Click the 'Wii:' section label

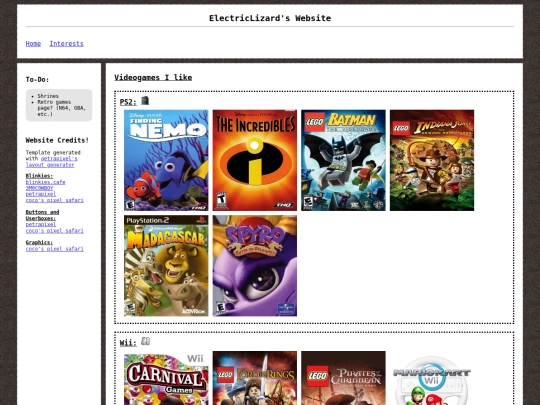click(128, 343)
